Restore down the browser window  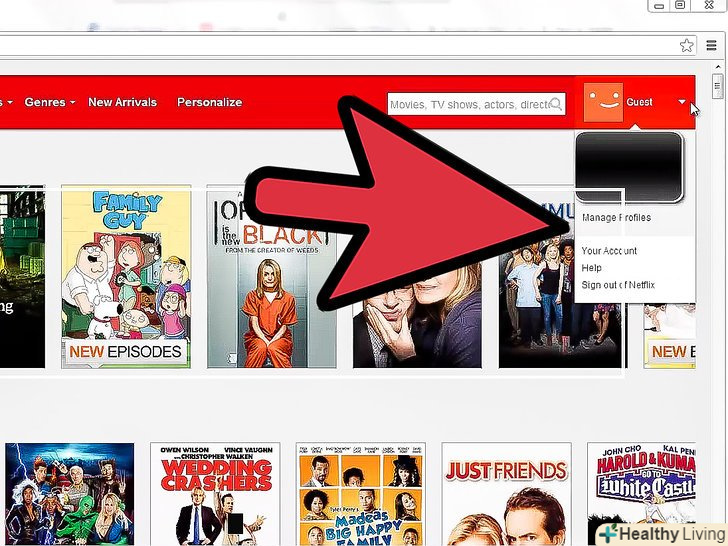point(680,6)
